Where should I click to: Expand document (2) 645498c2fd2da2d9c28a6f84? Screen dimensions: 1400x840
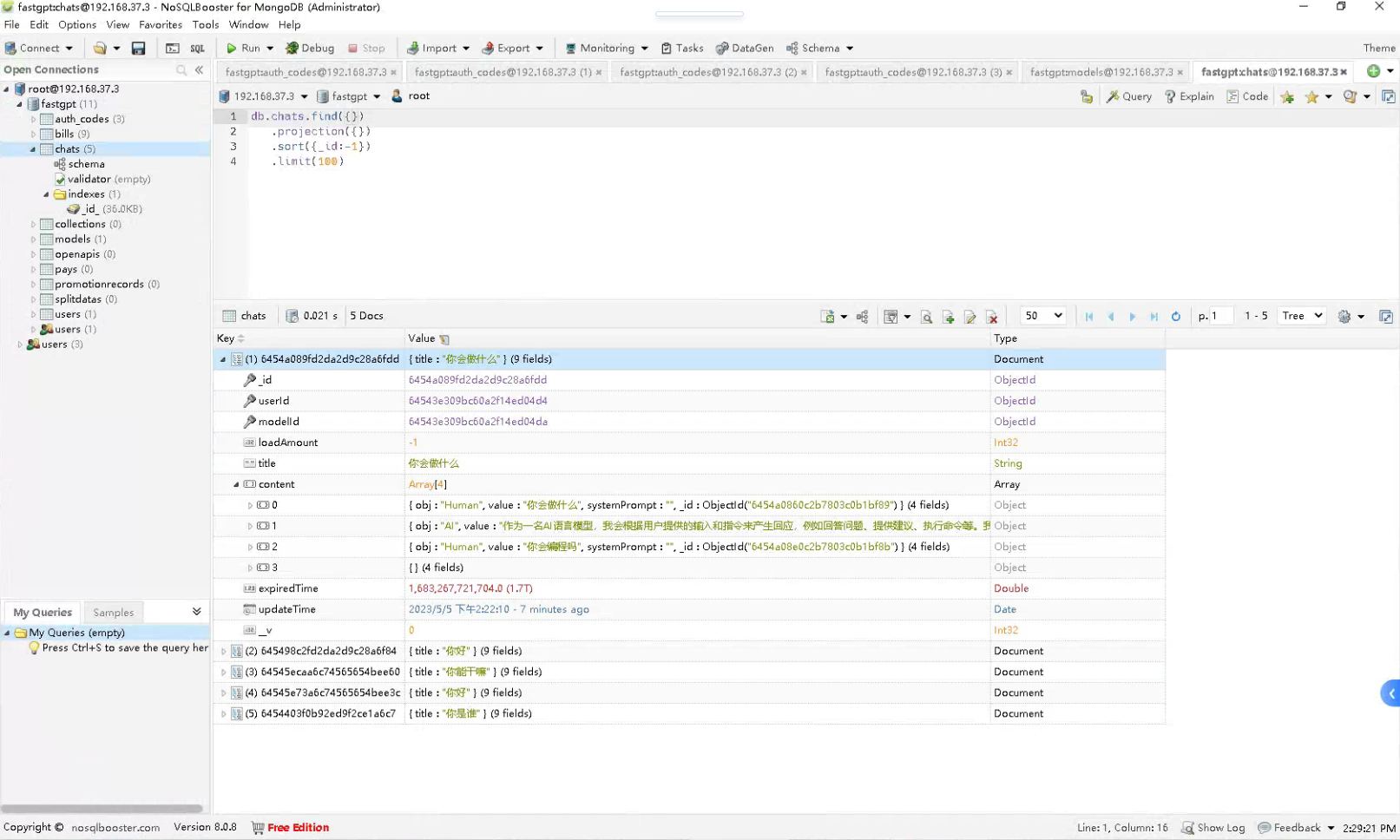click(223, 651)
